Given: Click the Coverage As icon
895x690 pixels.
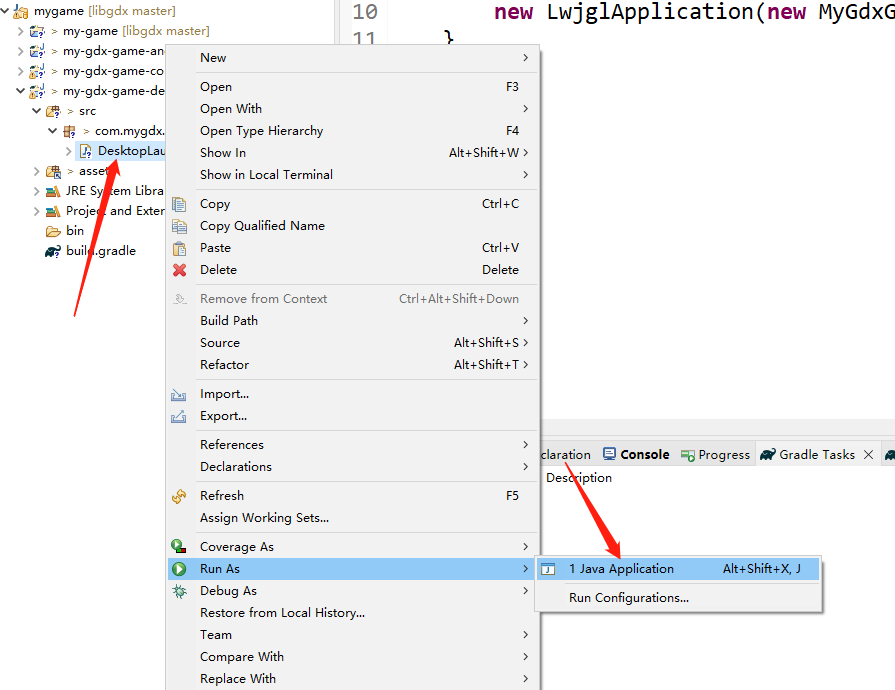Looking at the screenshot, I should point(179,547).
